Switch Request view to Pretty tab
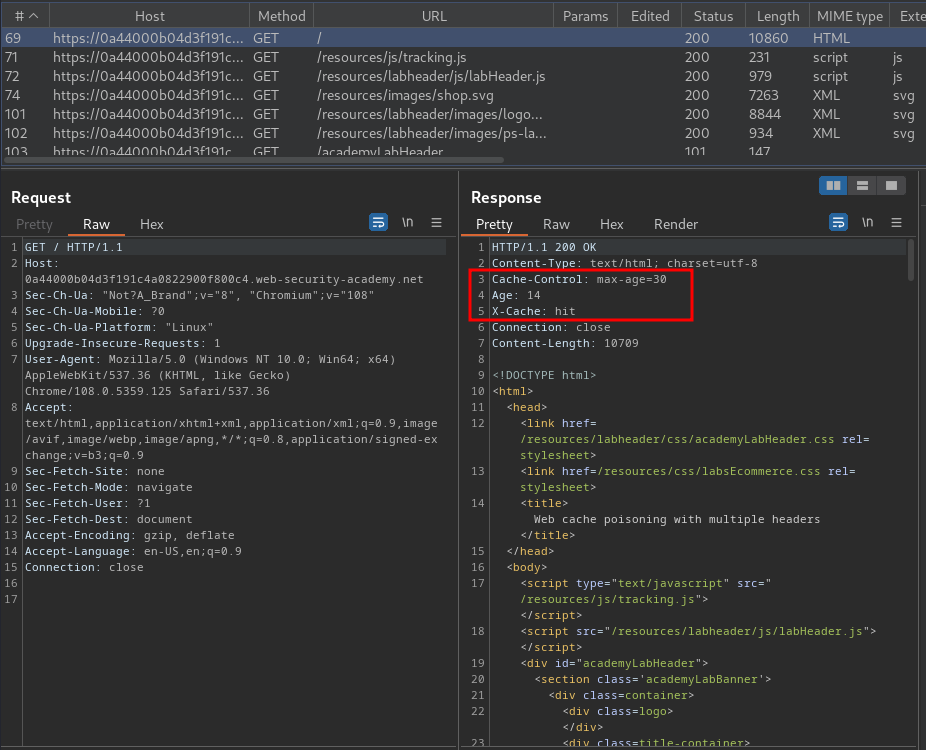This screenshot has height=750, width=926. click(x=34, y=224)
